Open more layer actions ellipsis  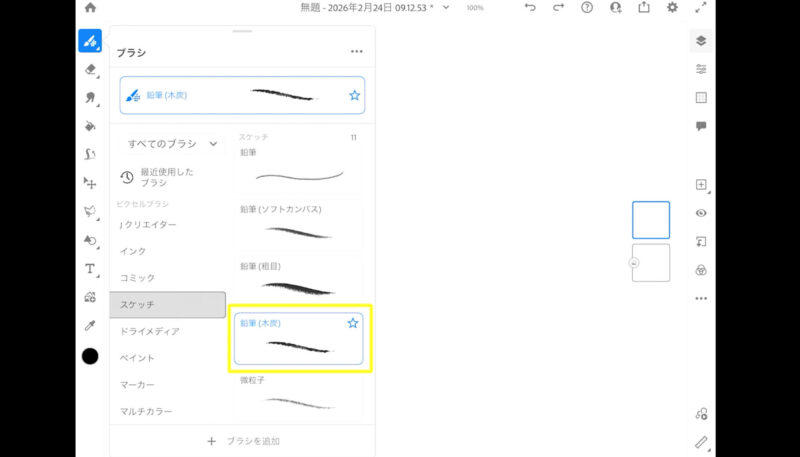(x=701, y=299)
